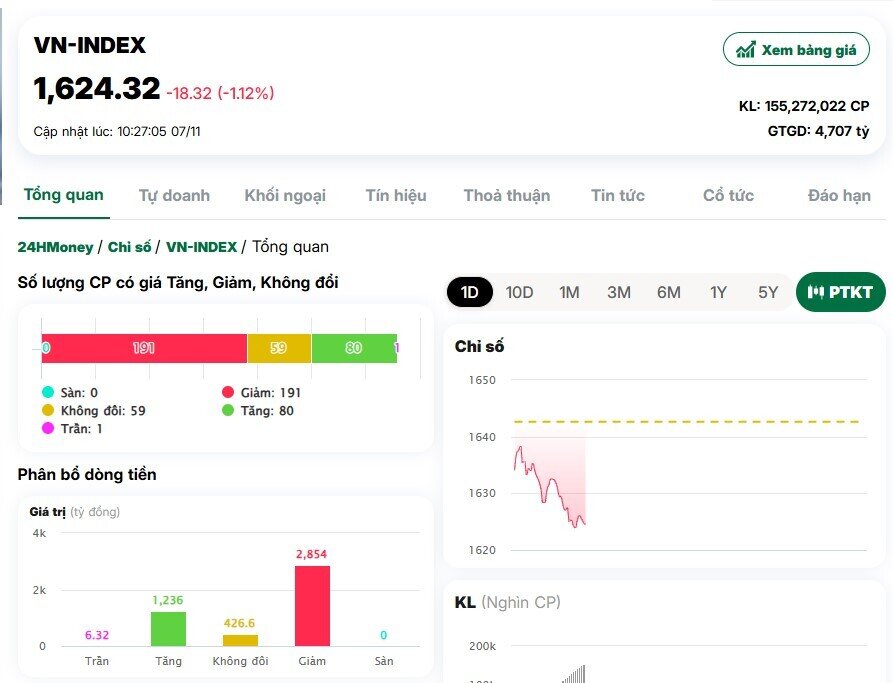This screenshot has height=683, width=893.
Task: Open the Khối ngoại tab
Action: pos(285,195)
